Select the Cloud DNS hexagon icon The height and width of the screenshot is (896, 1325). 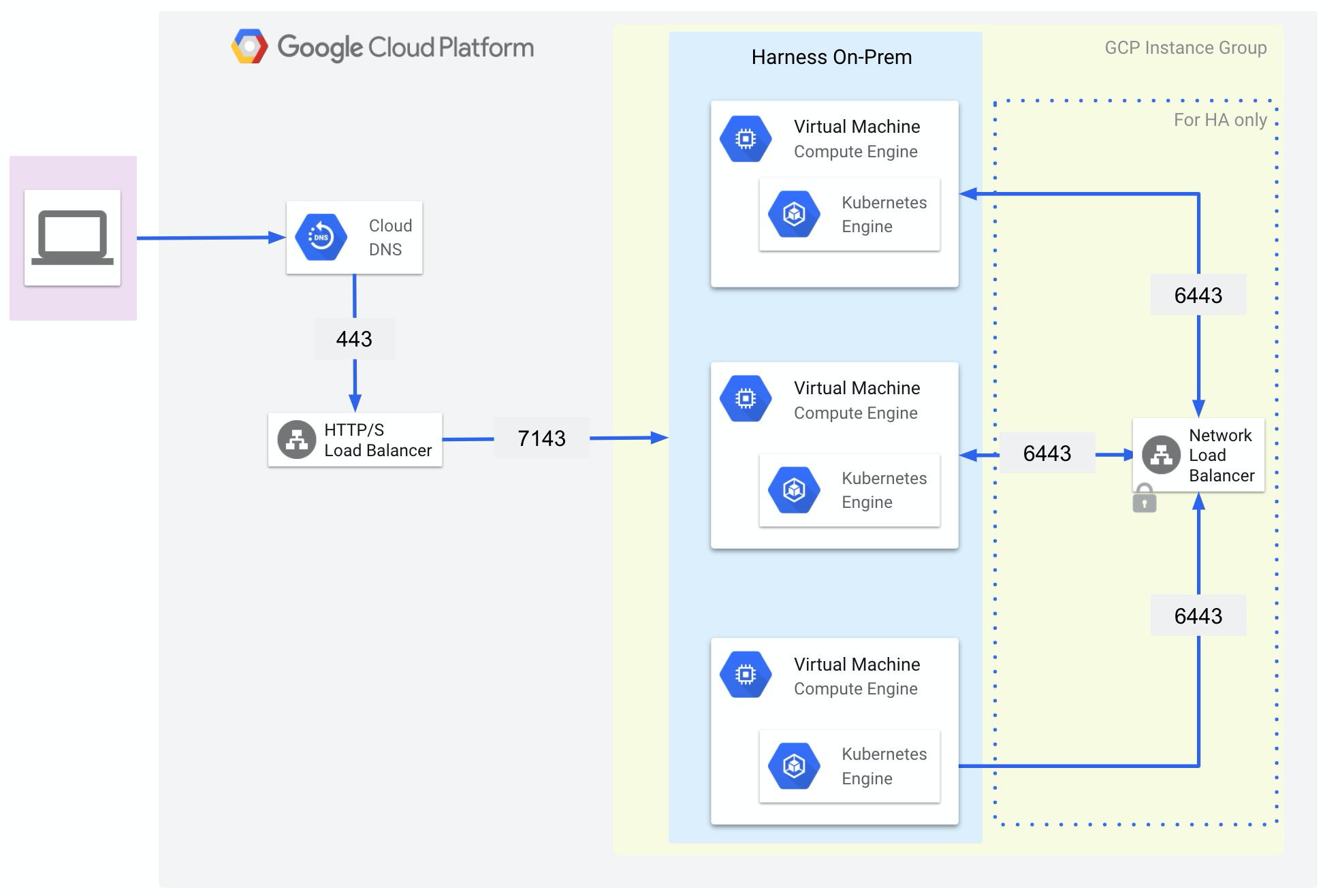click(321, 237)
